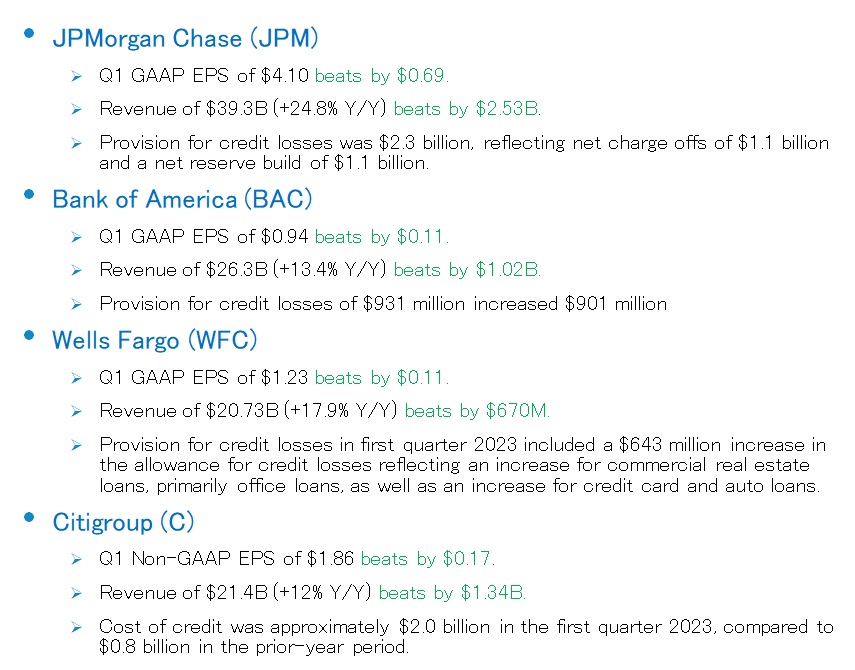Screen dimensions: 855x670
Task: Click arrow bullet beside Citigroup cost of credit
Action: (x=76, y=627)
